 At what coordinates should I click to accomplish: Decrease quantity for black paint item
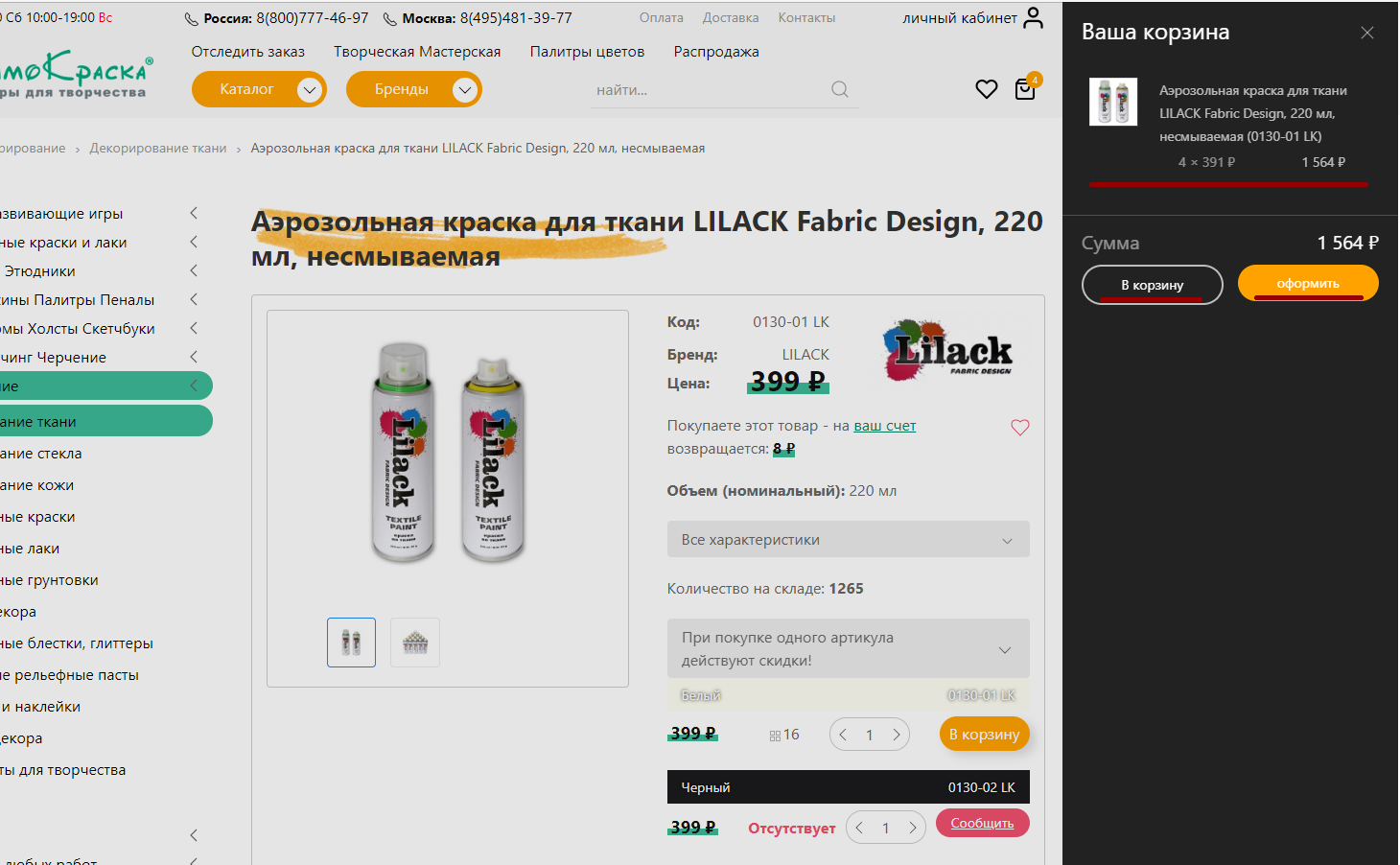coord(860,828)
